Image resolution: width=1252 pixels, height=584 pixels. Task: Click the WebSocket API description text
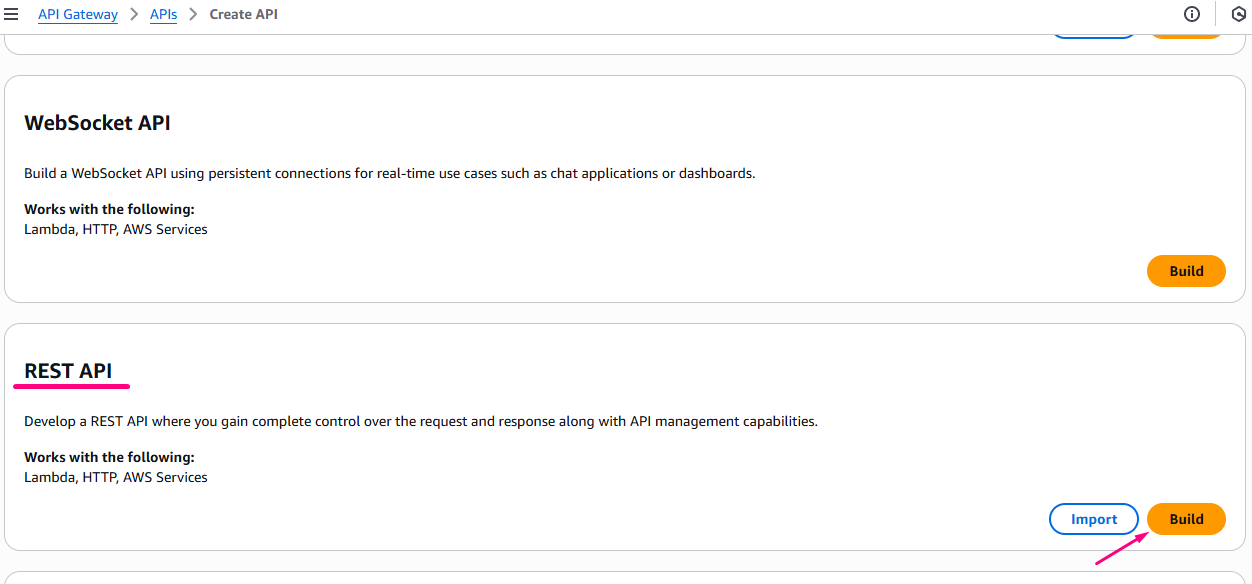(389, 173)
